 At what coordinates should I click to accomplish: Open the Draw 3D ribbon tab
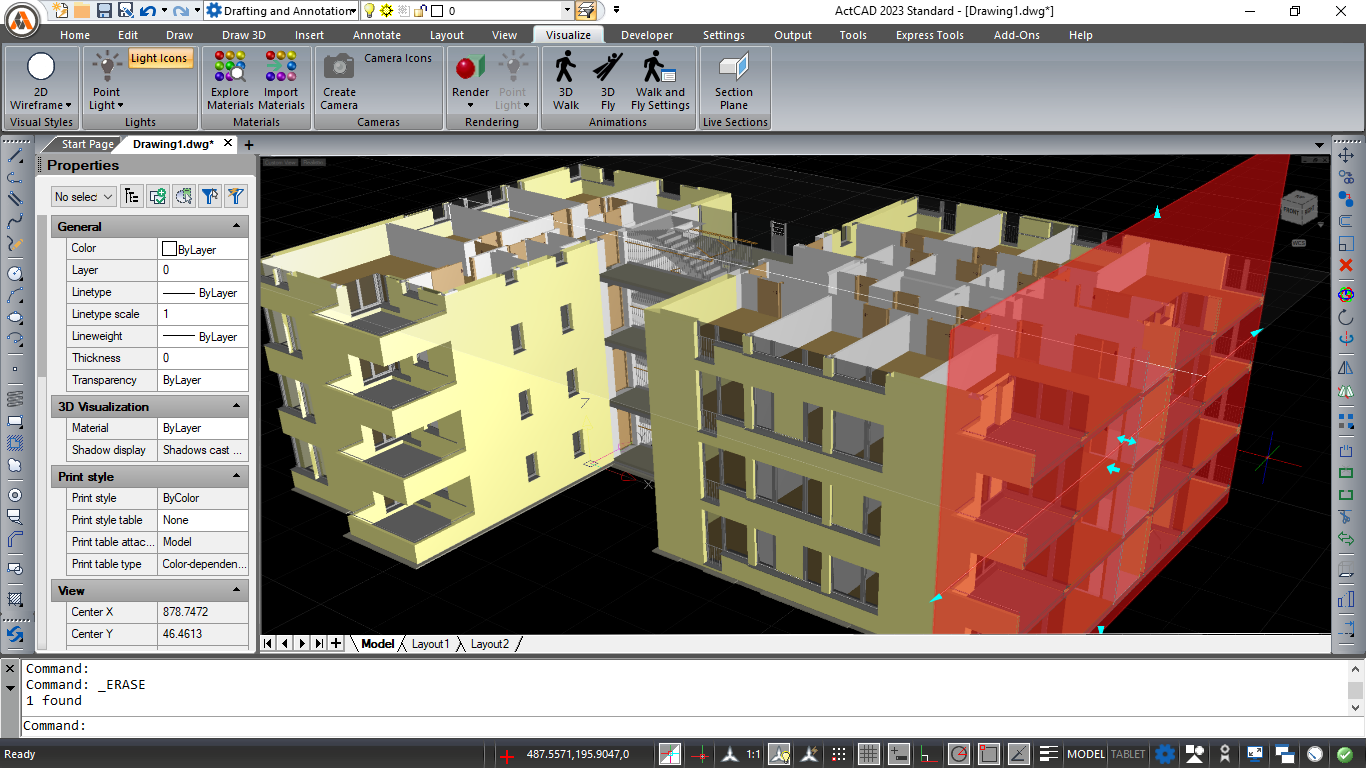pos(244,35)
